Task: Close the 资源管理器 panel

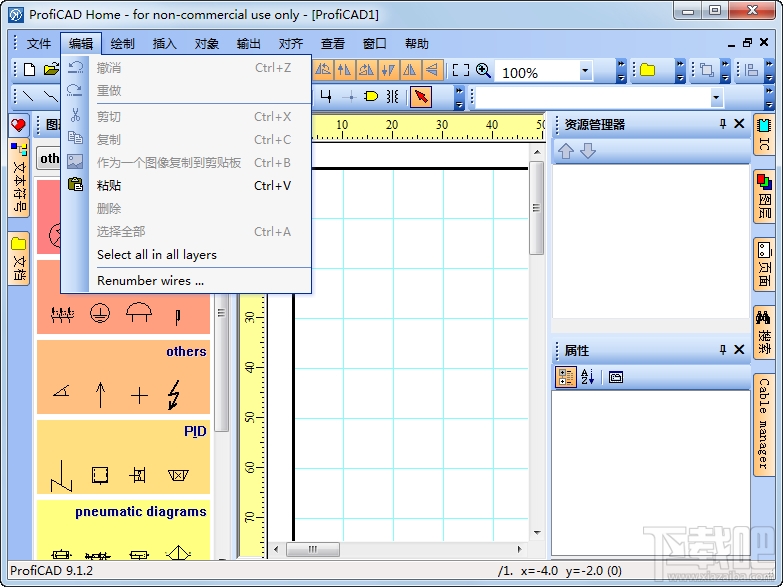Action: tap(740, 124)
